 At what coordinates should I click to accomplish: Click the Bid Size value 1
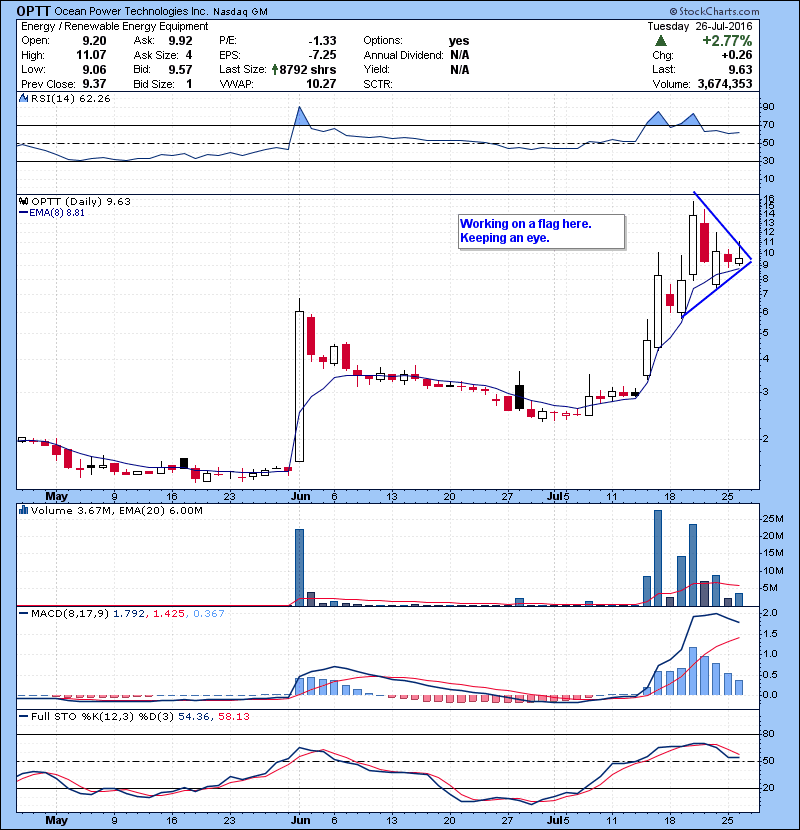point(190,84)
